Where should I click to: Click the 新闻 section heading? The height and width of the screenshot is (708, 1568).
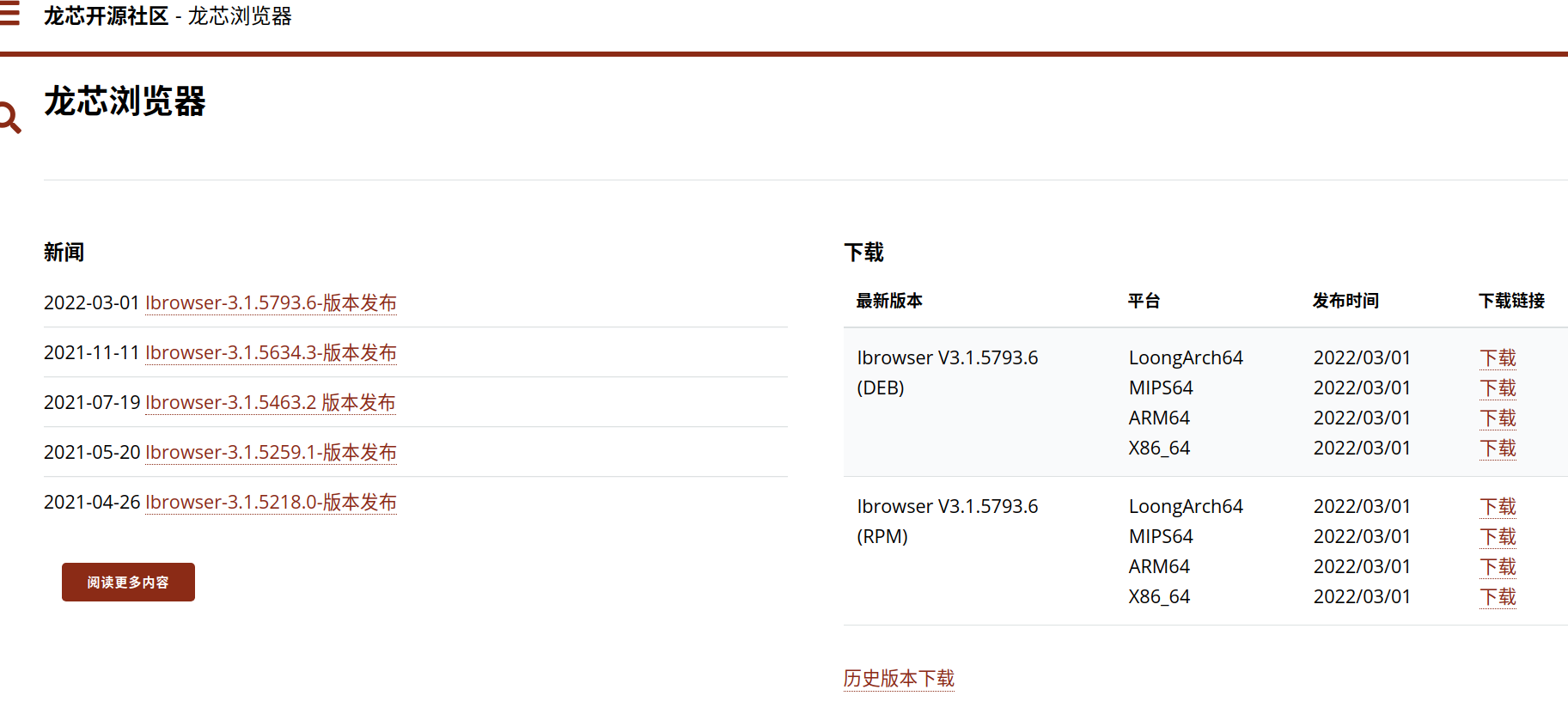pos(64,253)
